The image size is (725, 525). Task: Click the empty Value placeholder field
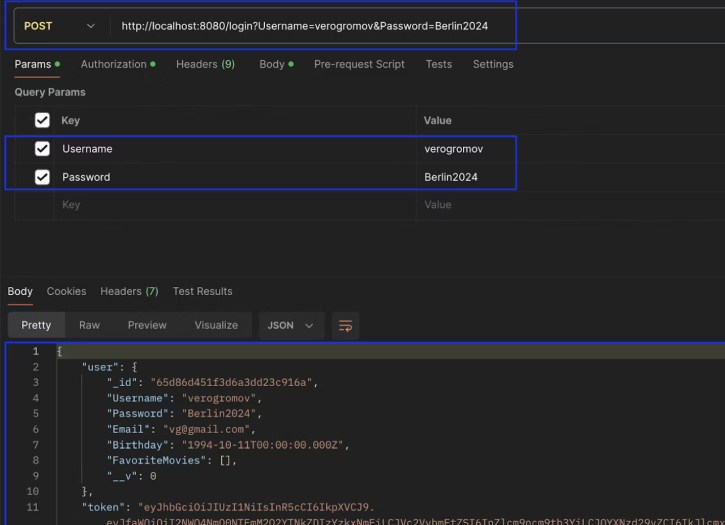pos(571,205)
